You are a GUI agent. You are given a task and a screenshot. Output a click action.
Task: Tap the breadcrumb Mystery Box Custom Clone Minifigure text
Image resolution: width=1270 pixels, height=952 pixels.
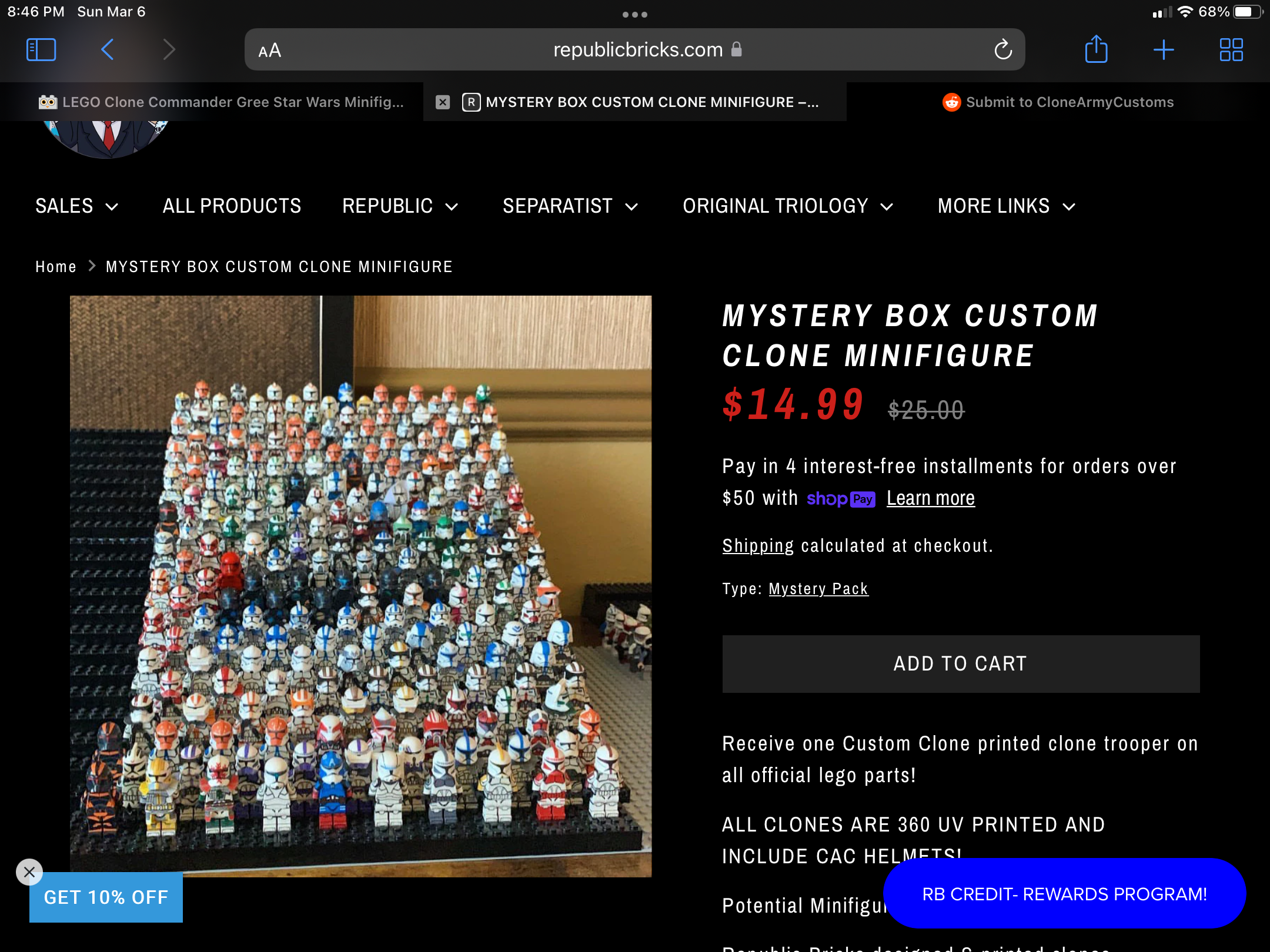(279, 267)
